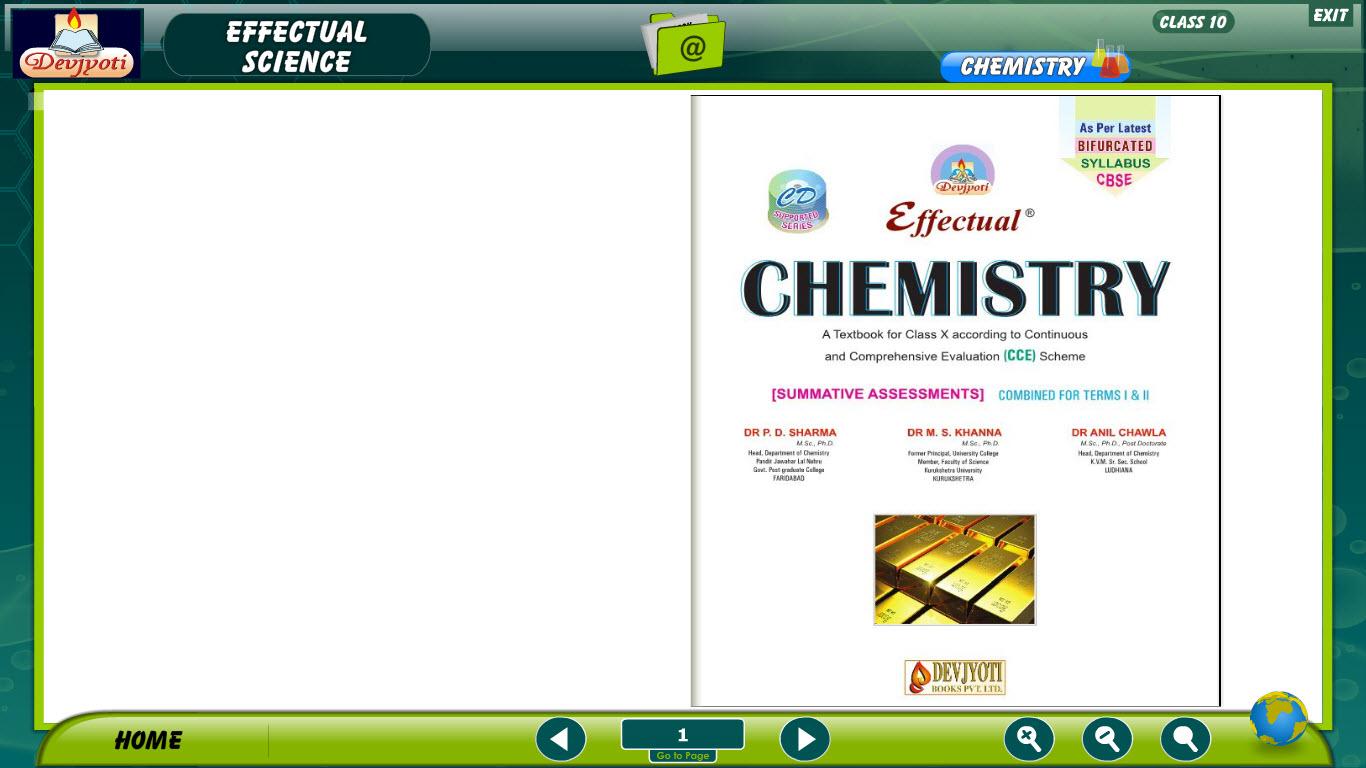This screenshot has height=768, width=1366.
Task: Click the big CHEMISTRY cover title
Action: click(955, 288)
